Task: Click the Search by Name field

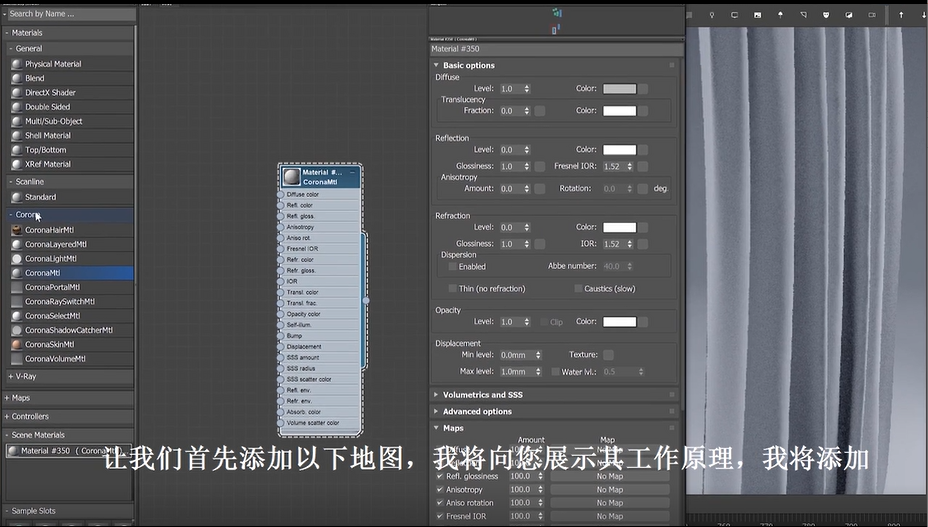Action: click(x=72, y=14)
